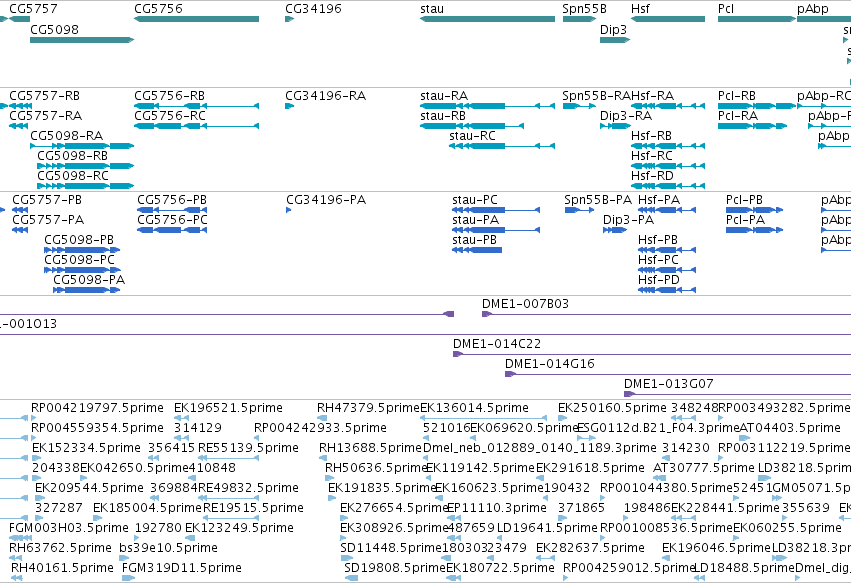Select the RH40161.5prime EST feature
This screenshot has width=851, height=583.
17,579
